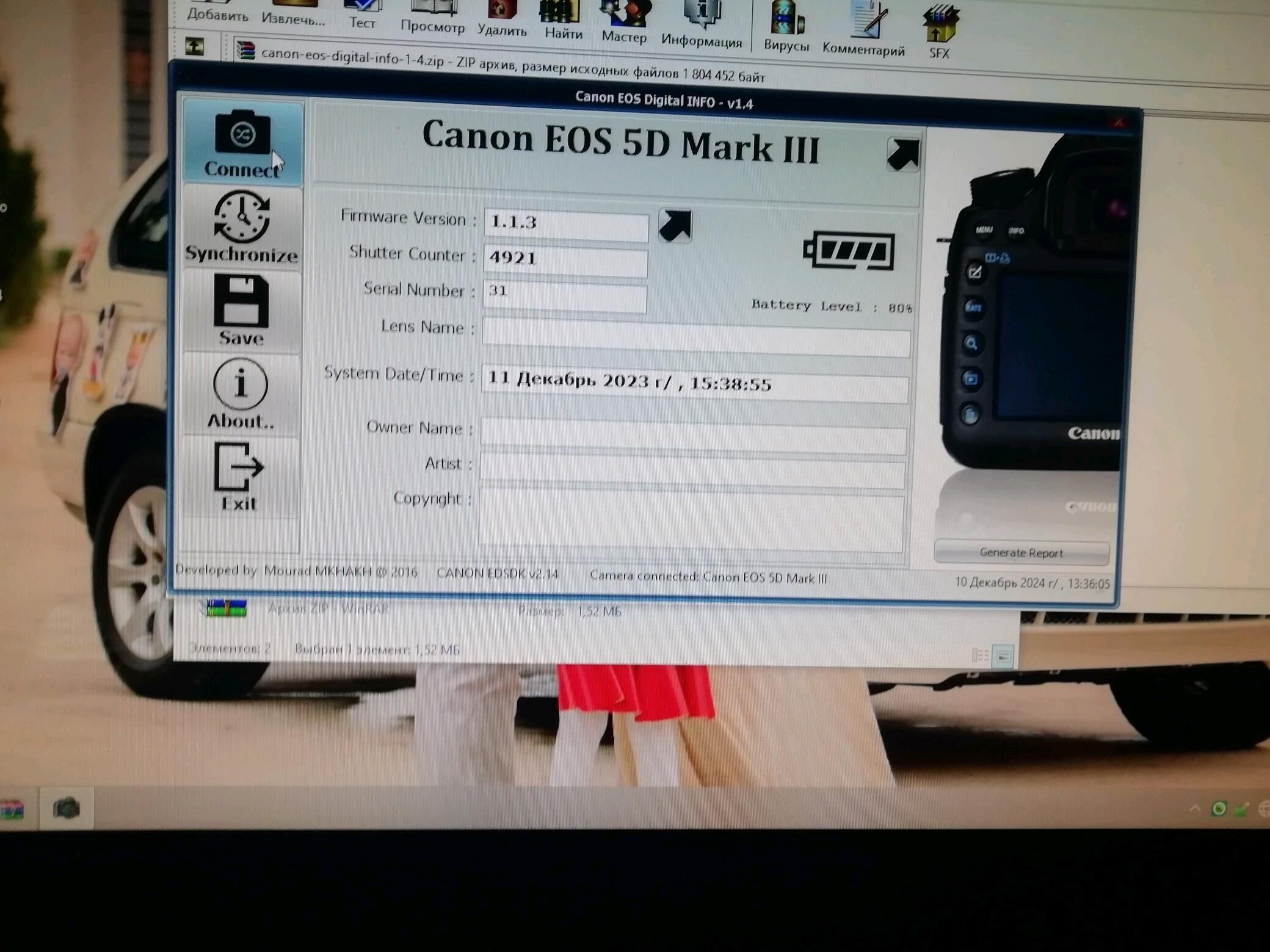The height and width of the screenshot is (952, 1270).
Task: Click the status bar date 10 Декабрь 2024
Action: pos(1032,583)
